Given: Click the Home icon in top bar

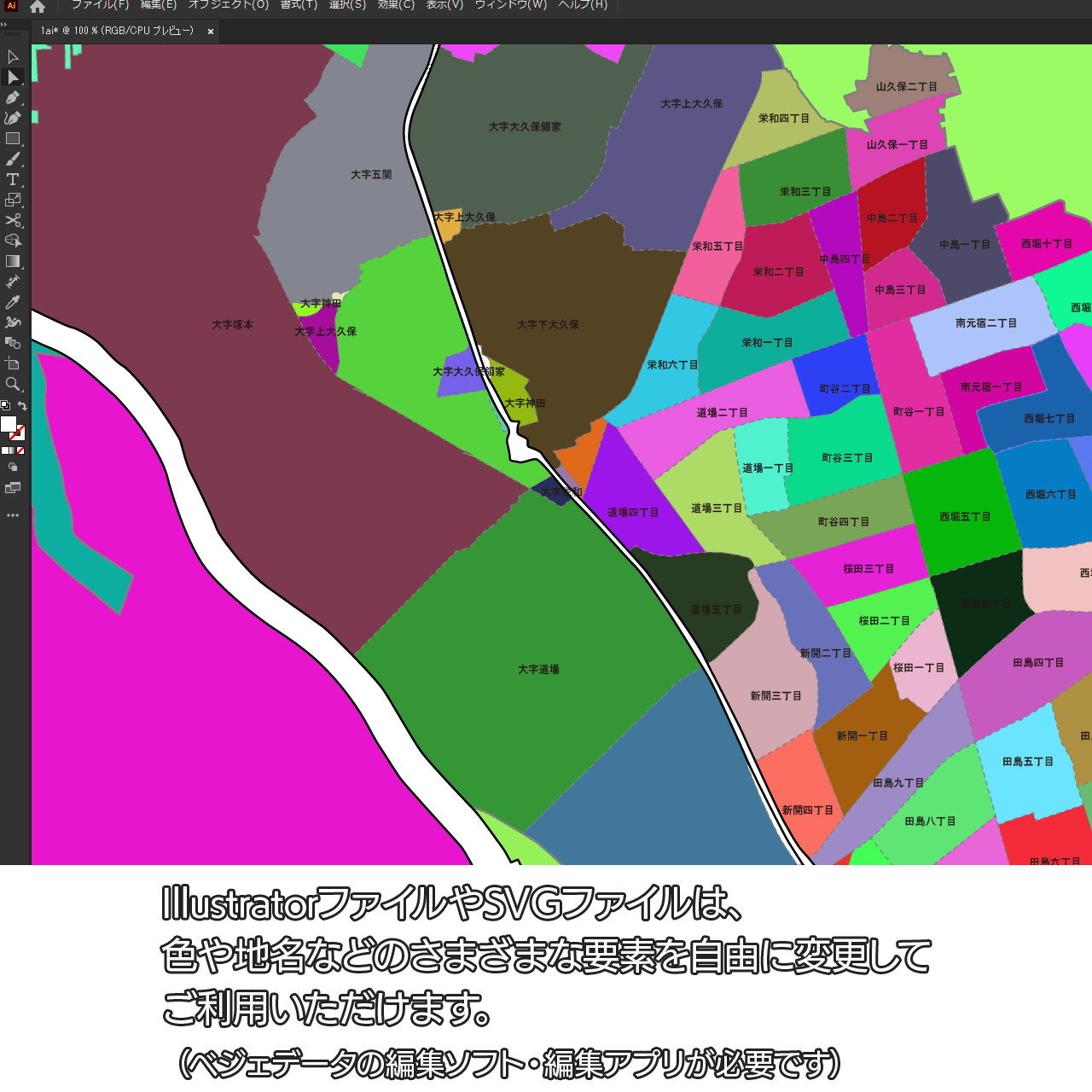Looking at the screenshot, I should 38,7.
